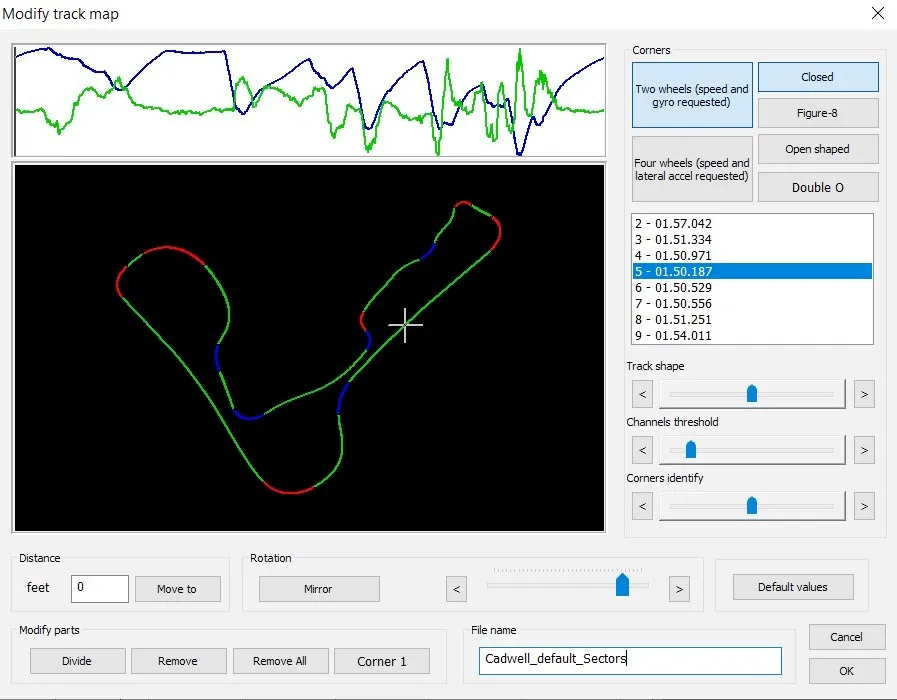Close the Modify track map dialog
897x700 pixels.
878,13
